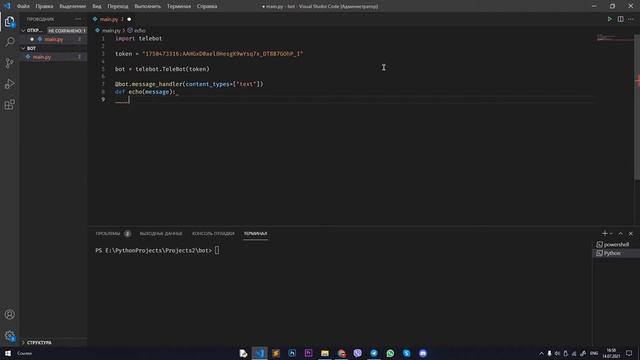Screen dimensions: 640x360
Task: Open the Source Control view
Action: (9, 63)
